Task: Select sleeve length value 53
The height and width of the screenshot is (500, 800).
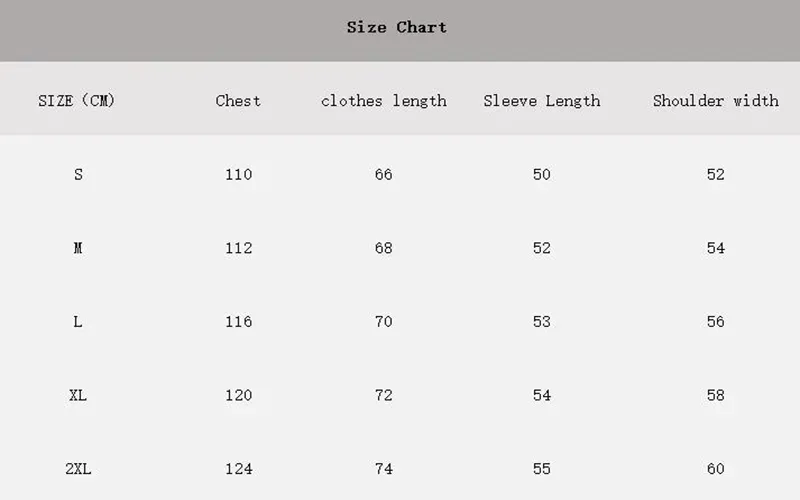Action: click(542, 321)
